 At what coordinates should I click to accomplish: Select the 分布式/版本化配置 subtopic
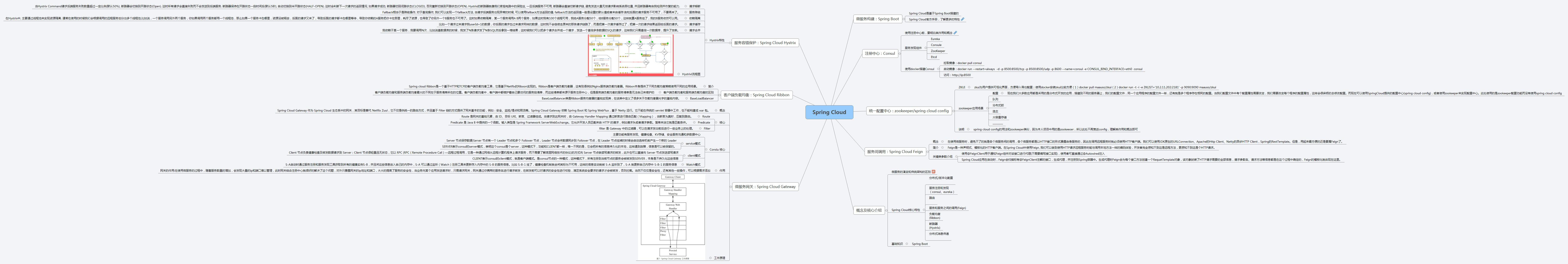(941, 178)
